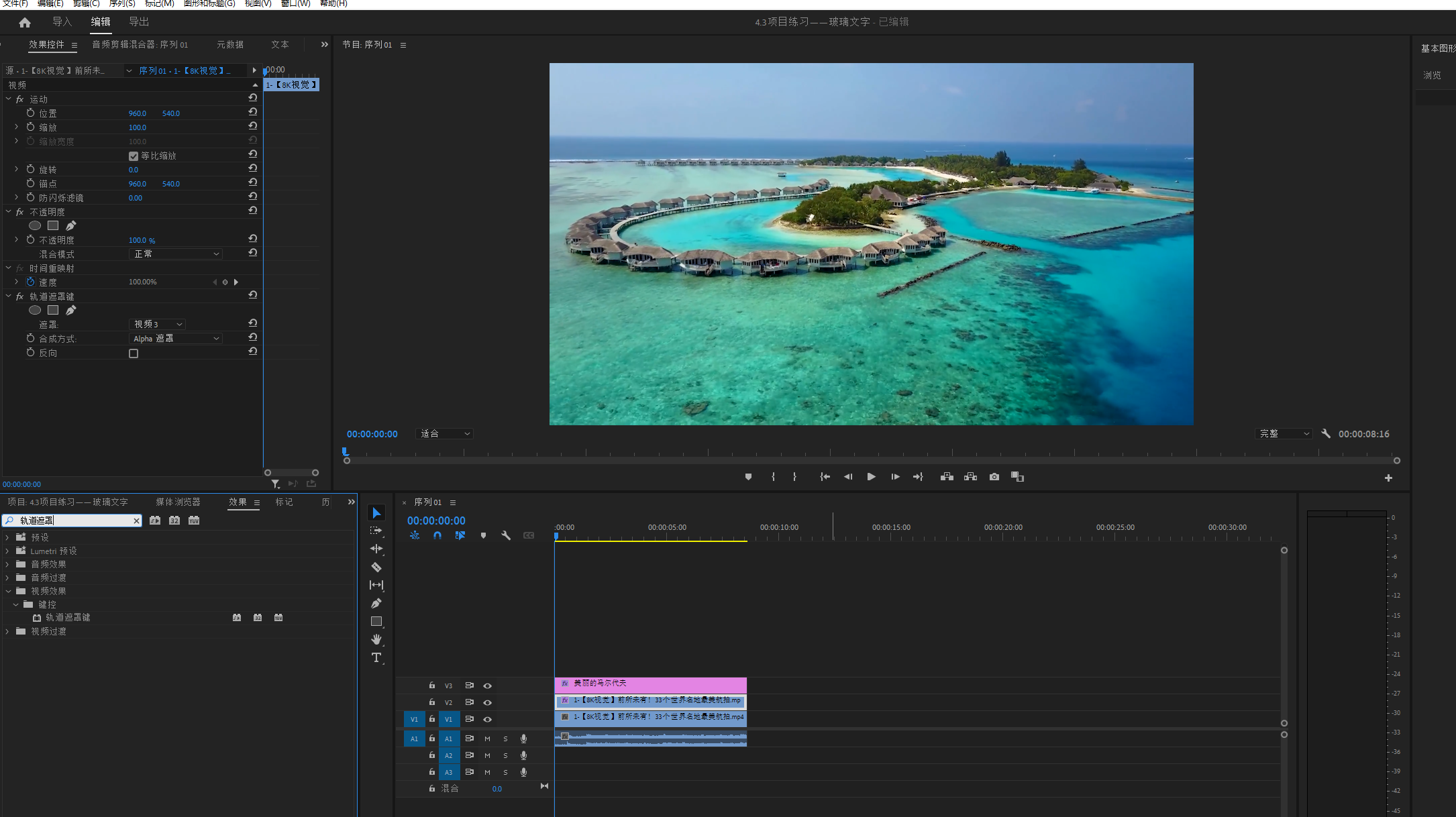Select the Type tool
The image size is (1456, 817).
[376, 657]
